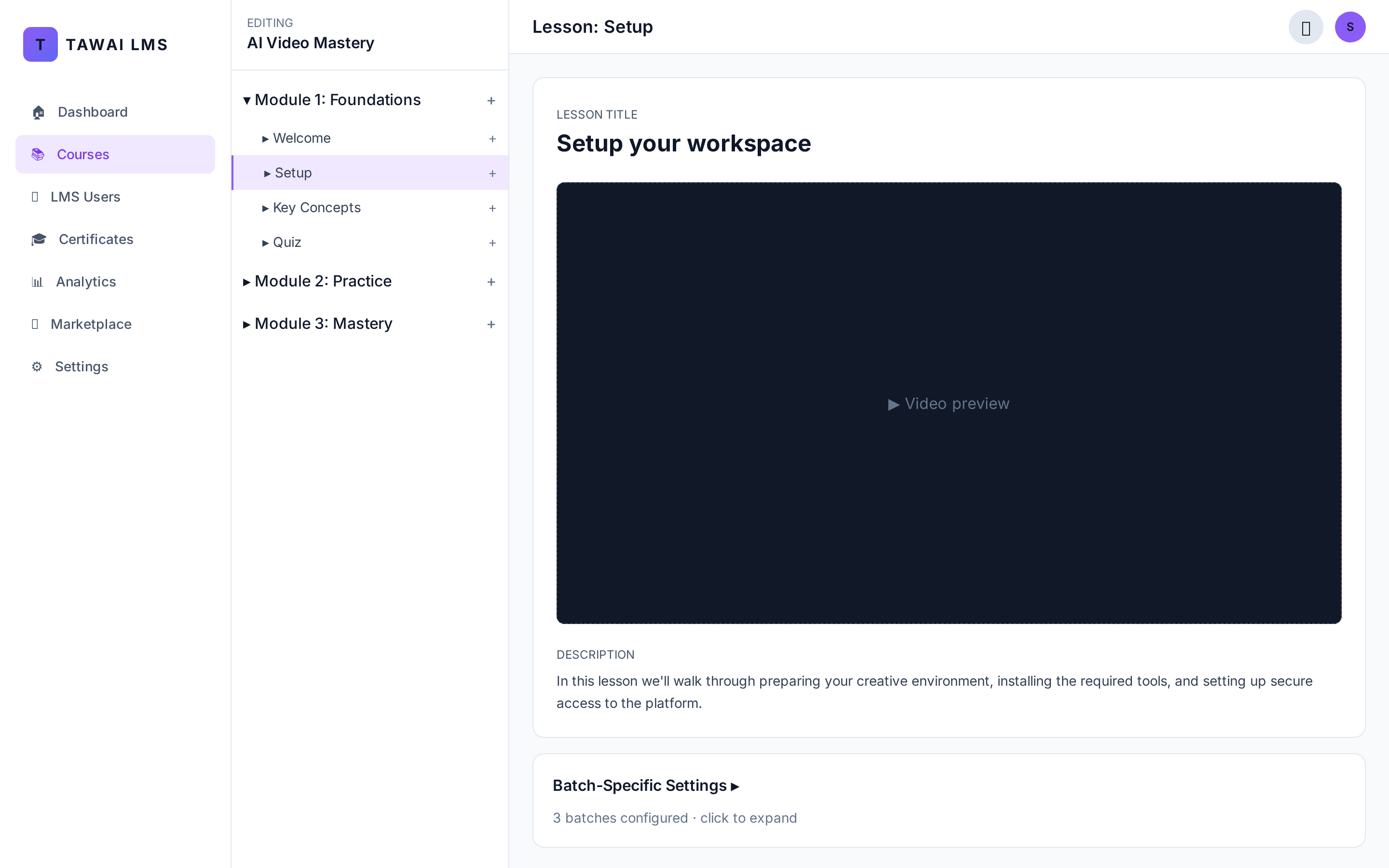
Task: Expand the Setup lesson arrow
Action: tap(267, 174)
